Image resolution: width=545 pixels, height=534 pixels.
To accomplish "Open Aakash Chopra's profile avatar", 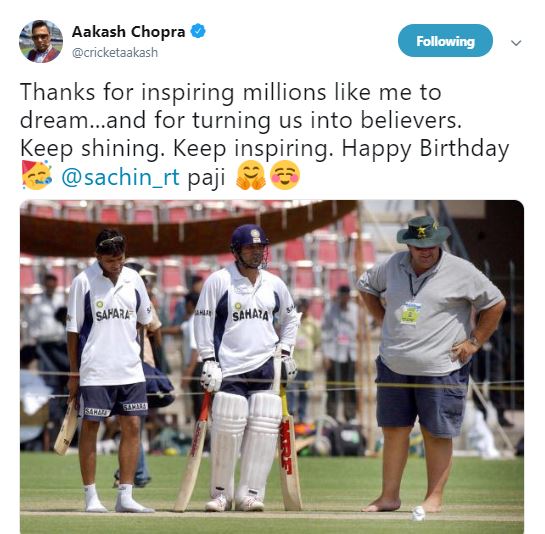I will pyautogui.click(x=41, y=41).
